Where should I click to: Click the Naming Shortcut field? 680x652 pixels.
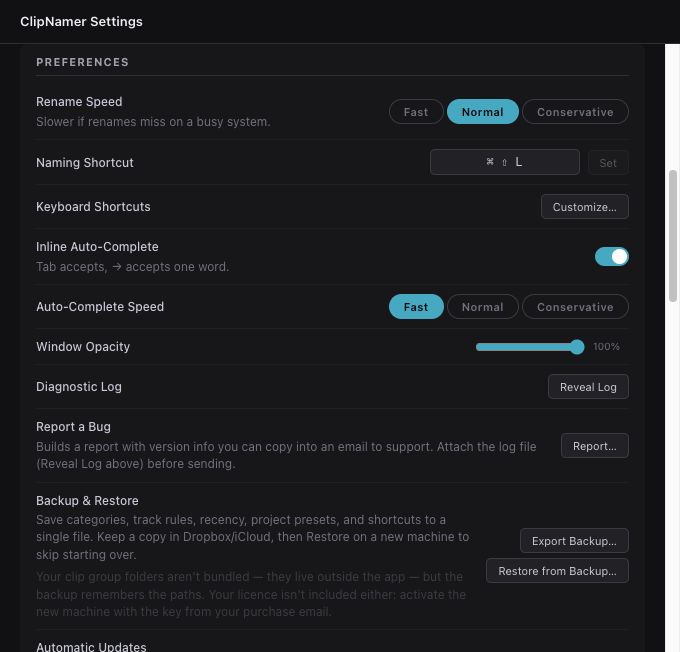coord(504,162)
